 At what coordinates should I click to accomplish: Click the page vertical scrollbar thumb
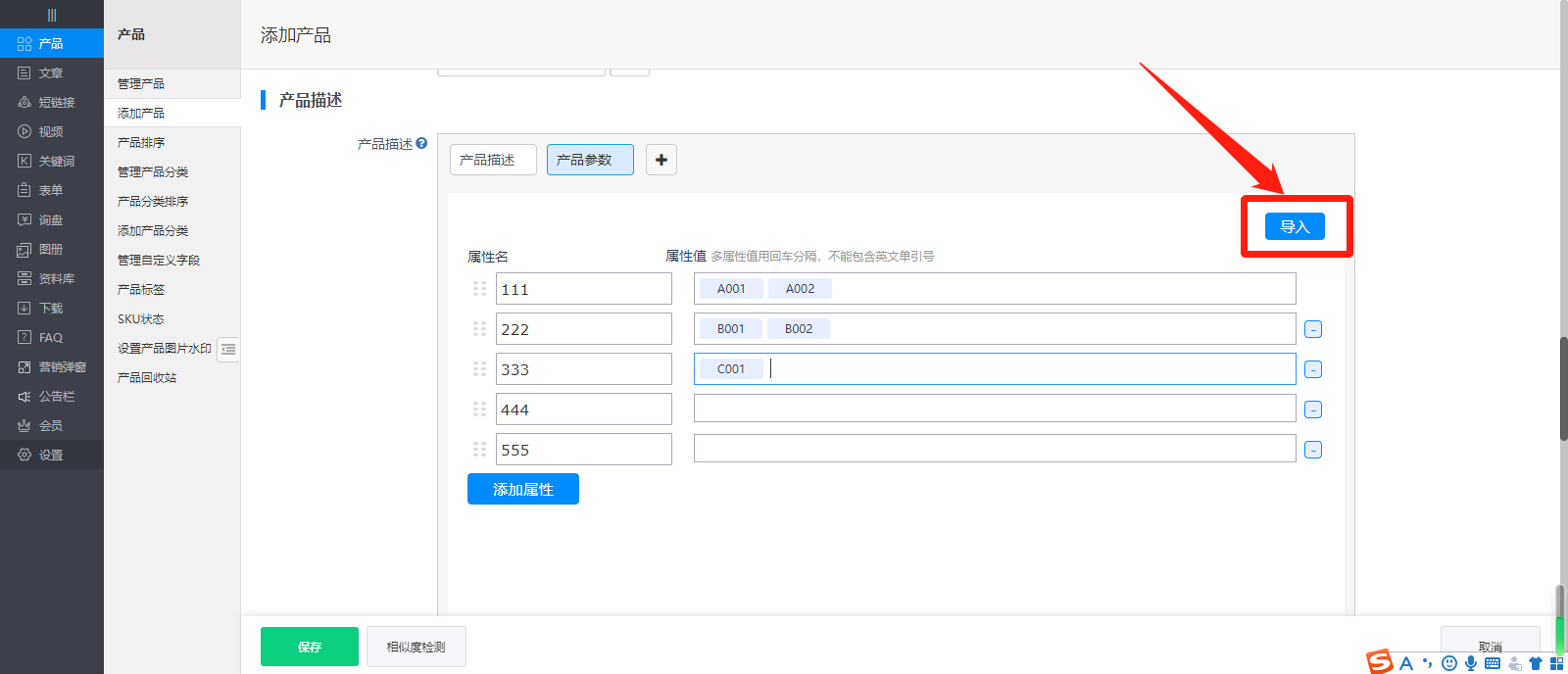tap(1563, 388)
